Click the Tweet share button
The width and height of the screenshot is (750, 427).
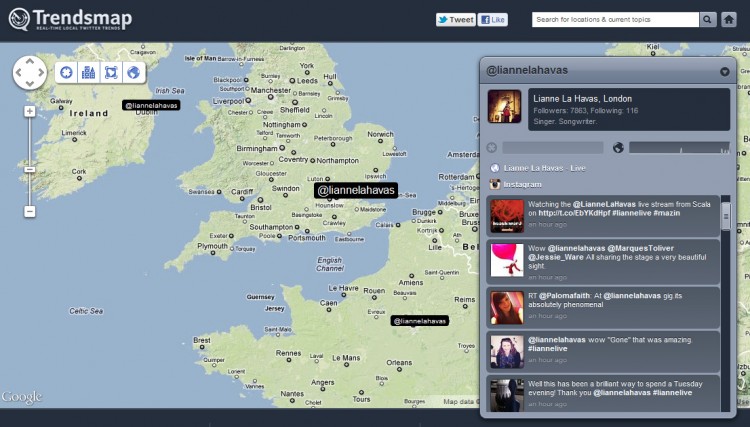point(455,20)
